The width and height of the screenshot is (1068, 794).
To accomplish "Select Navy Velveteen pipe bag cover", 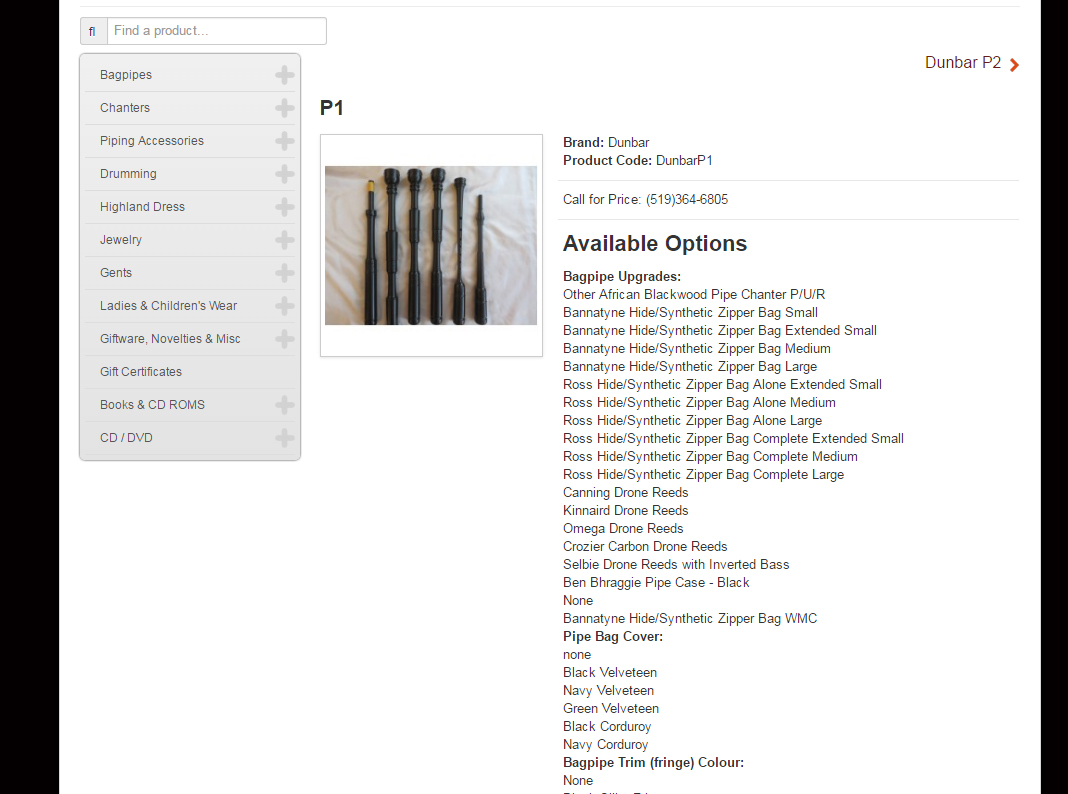I will tap(608, 691).
